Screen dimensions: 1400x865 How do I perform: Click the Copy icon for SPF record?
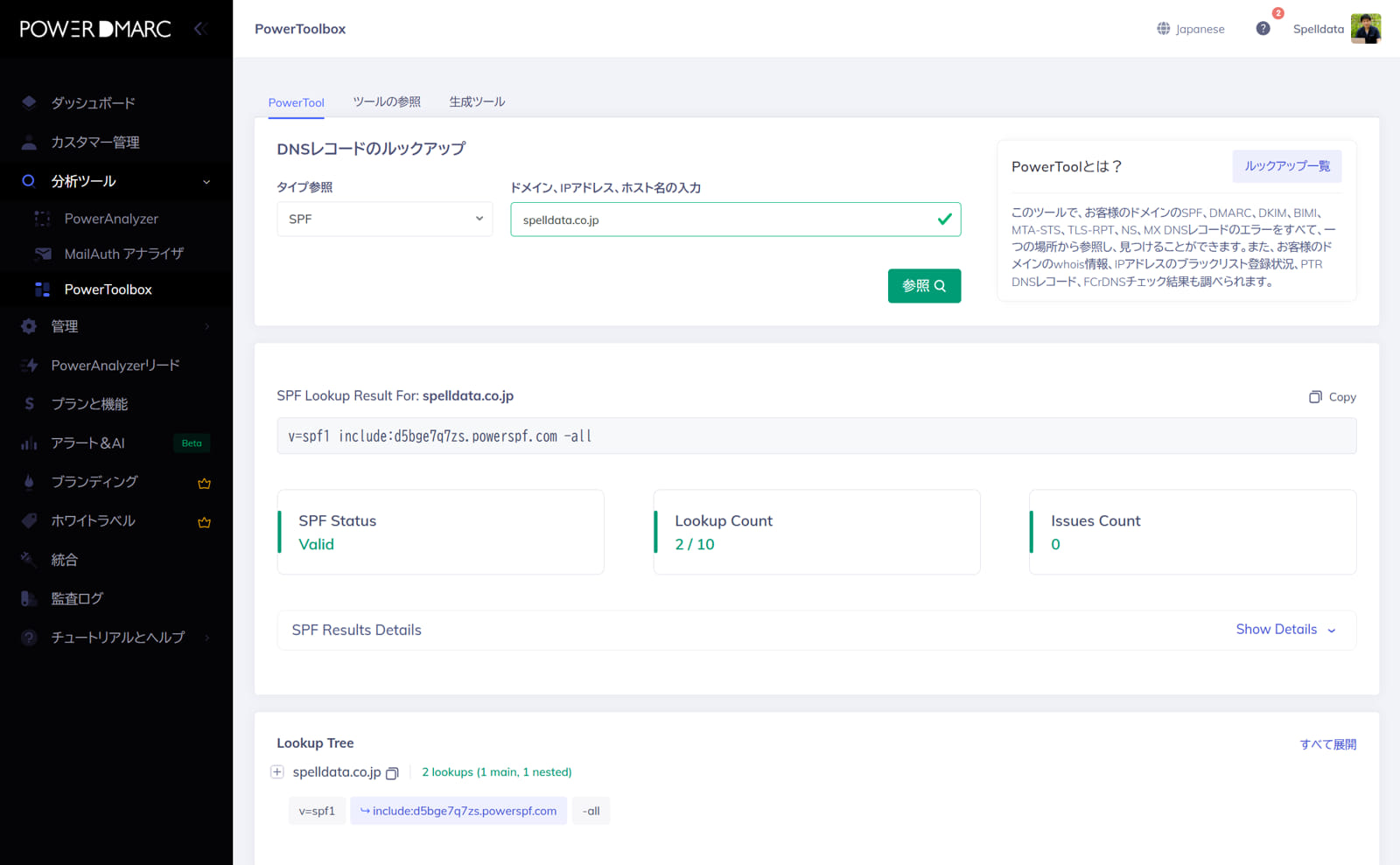(x=1315, y=396)
